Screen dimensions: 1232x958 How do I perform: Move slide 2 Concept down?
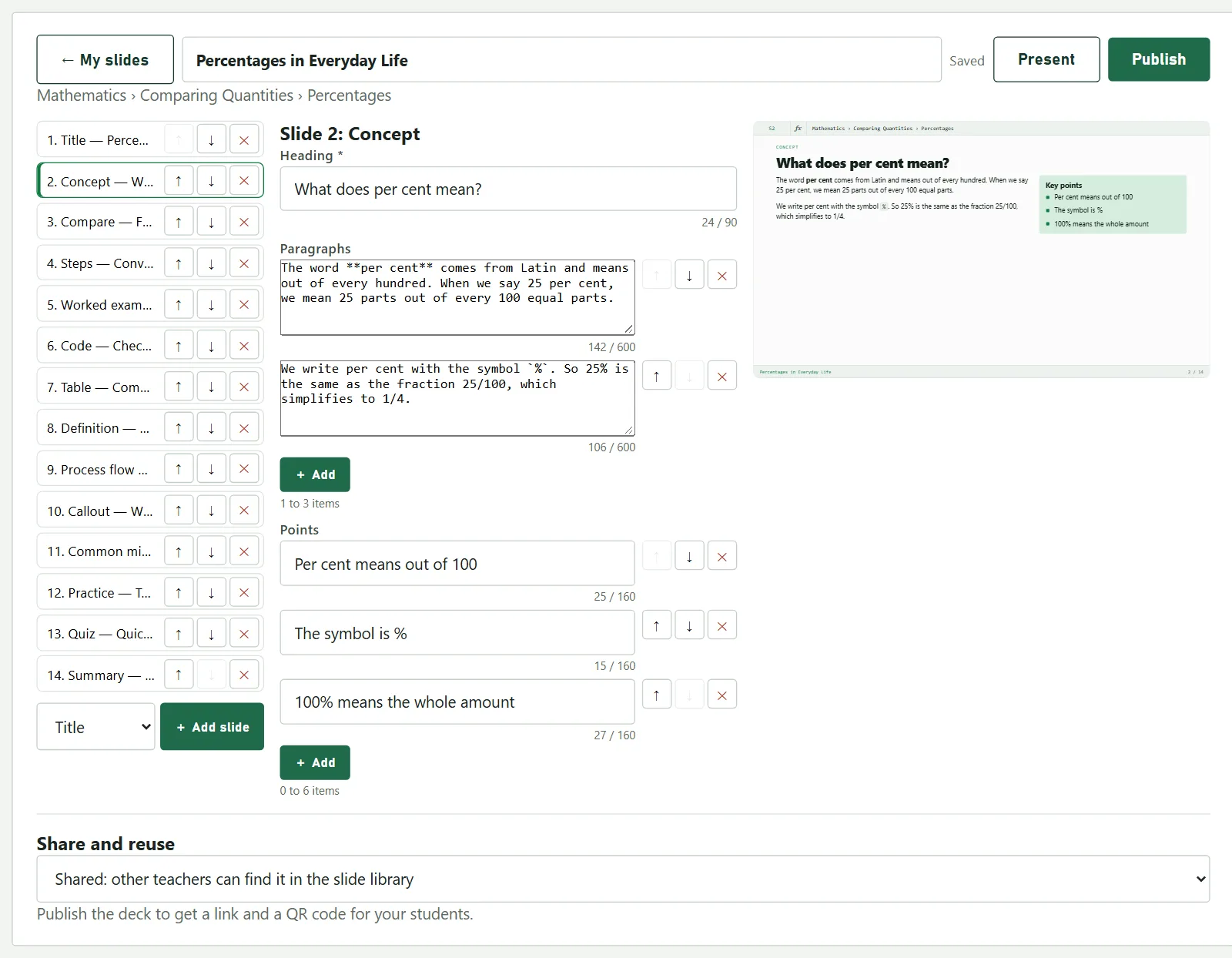point(211,181)
